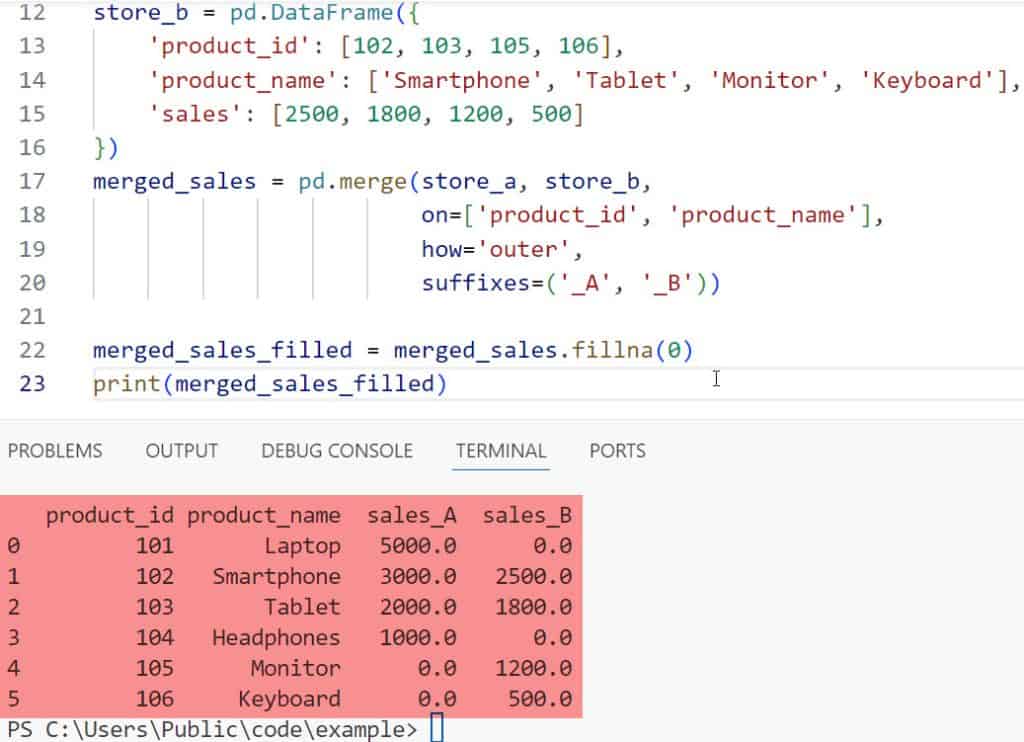Select the TERMINAL tab
1024x742 pixels.
[x=501, y=451]
